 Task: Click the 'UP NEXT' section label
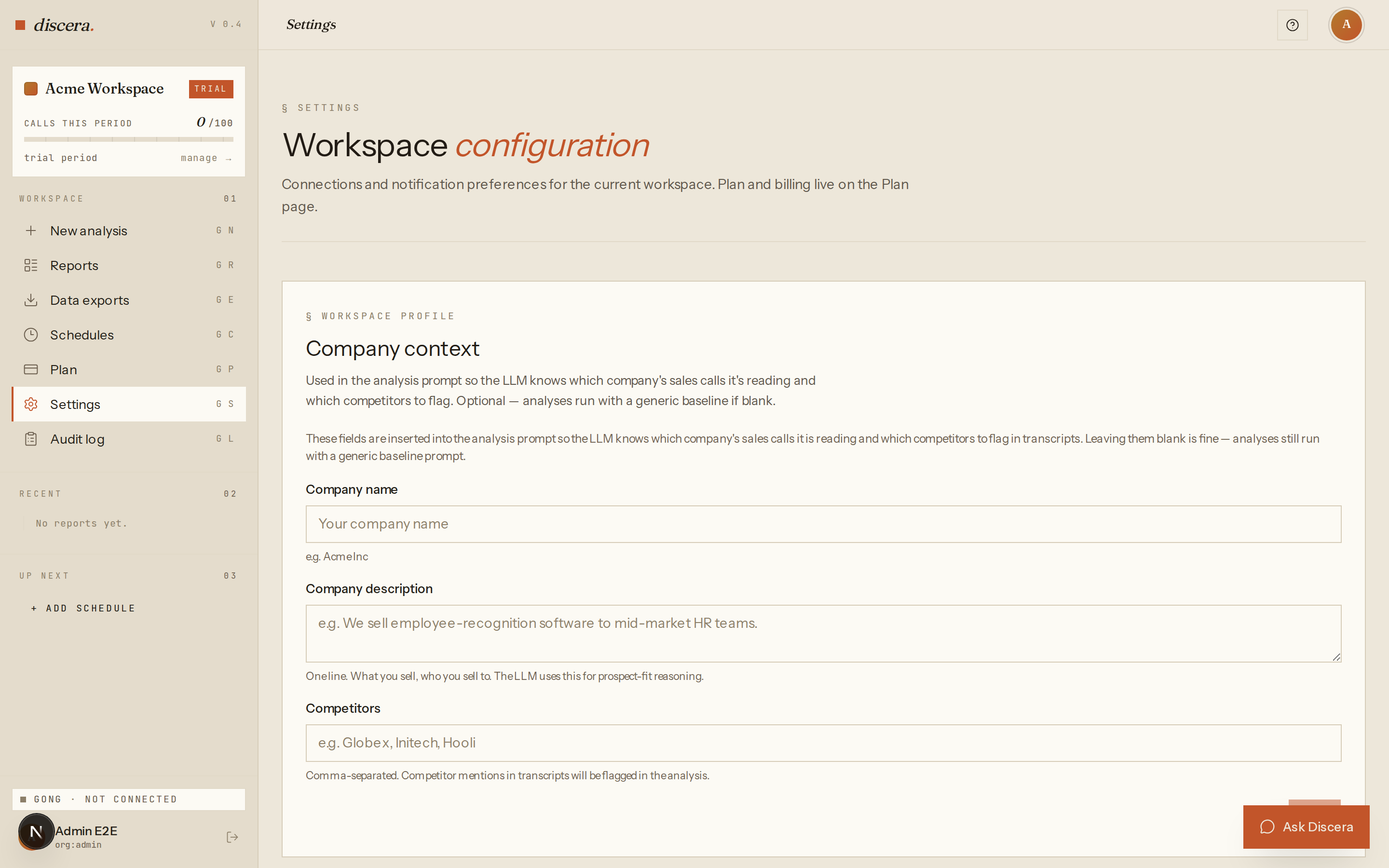point(44,576)
